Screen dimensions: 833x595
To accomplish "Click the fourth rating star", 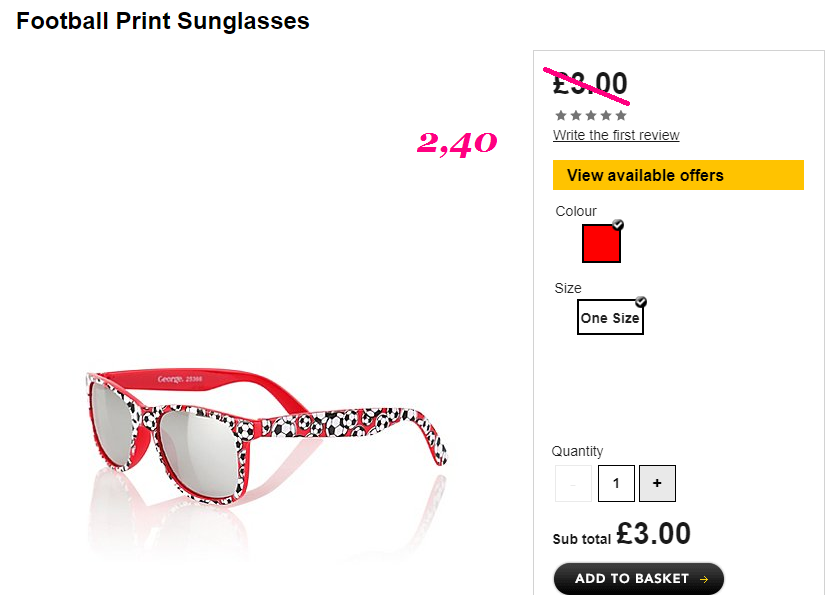I will 606,115.
